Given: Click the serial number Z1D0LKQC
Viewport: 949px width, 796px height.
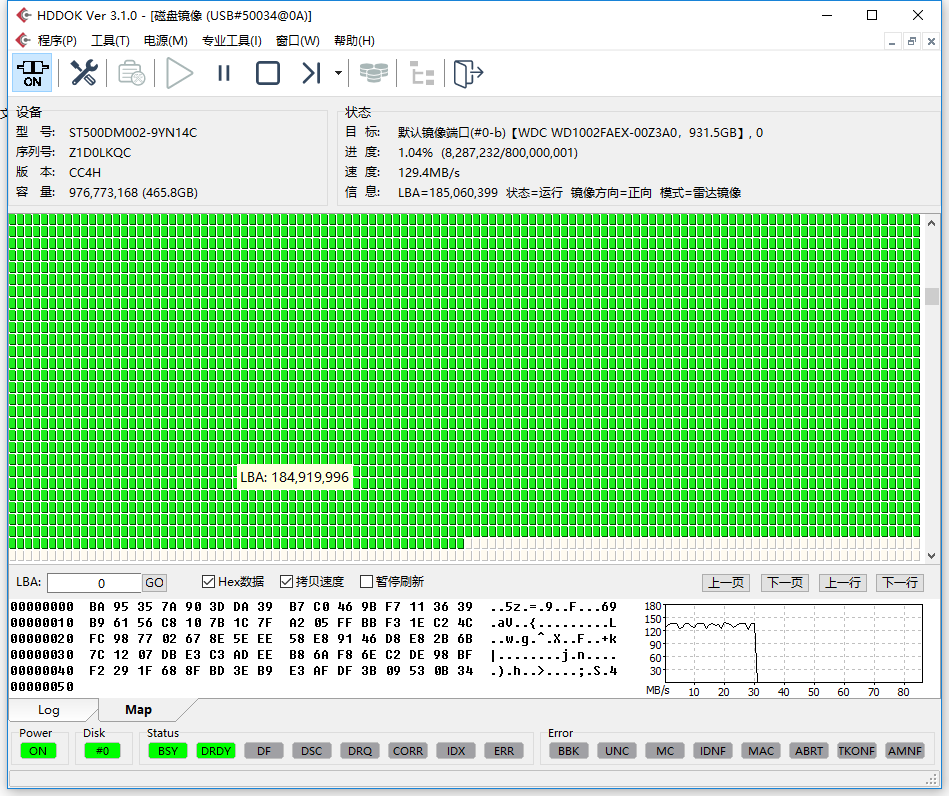Looking at the screenshot, I should pyautogui.click(x=100, y=153).
